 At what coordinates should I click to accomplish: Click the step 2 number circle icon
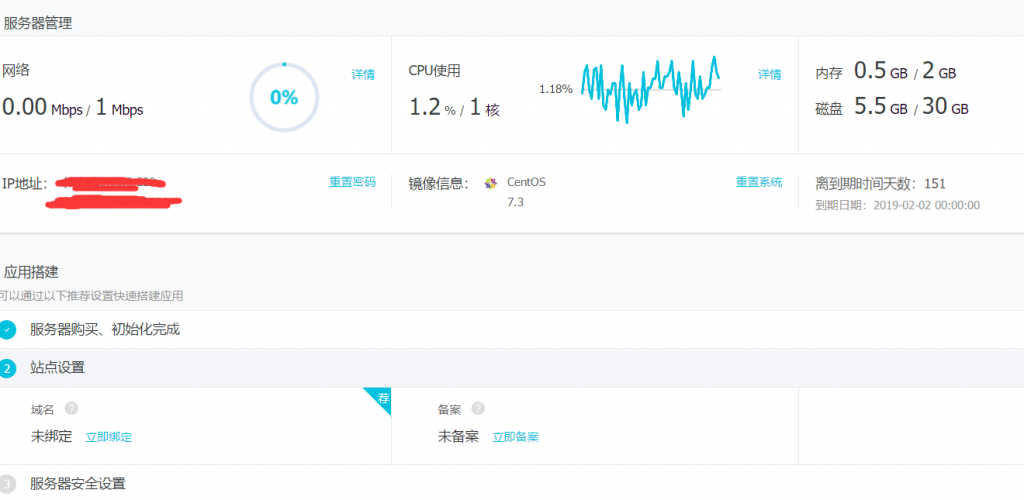tap(7, 368)
